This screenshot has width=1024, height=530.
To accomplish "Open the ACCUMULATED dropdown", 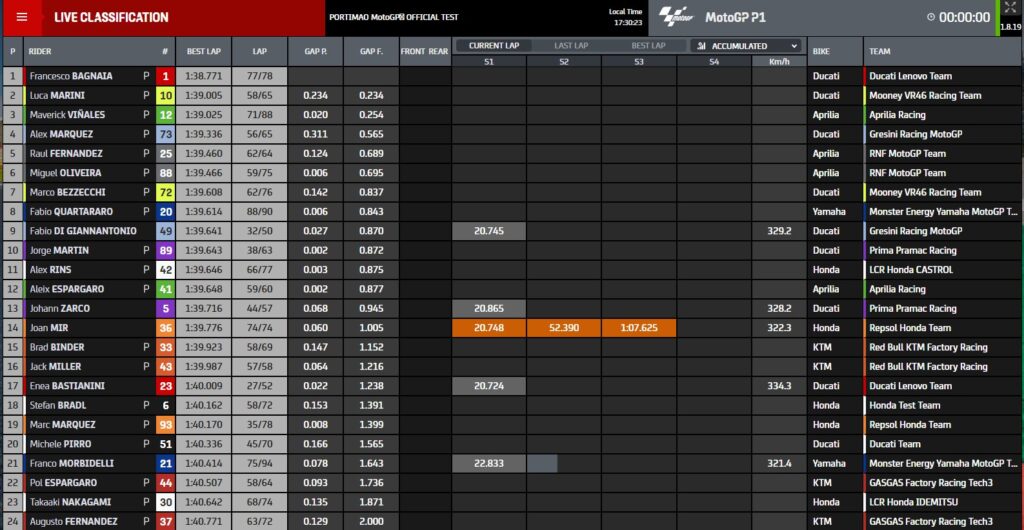I will (x=748, y=46).
